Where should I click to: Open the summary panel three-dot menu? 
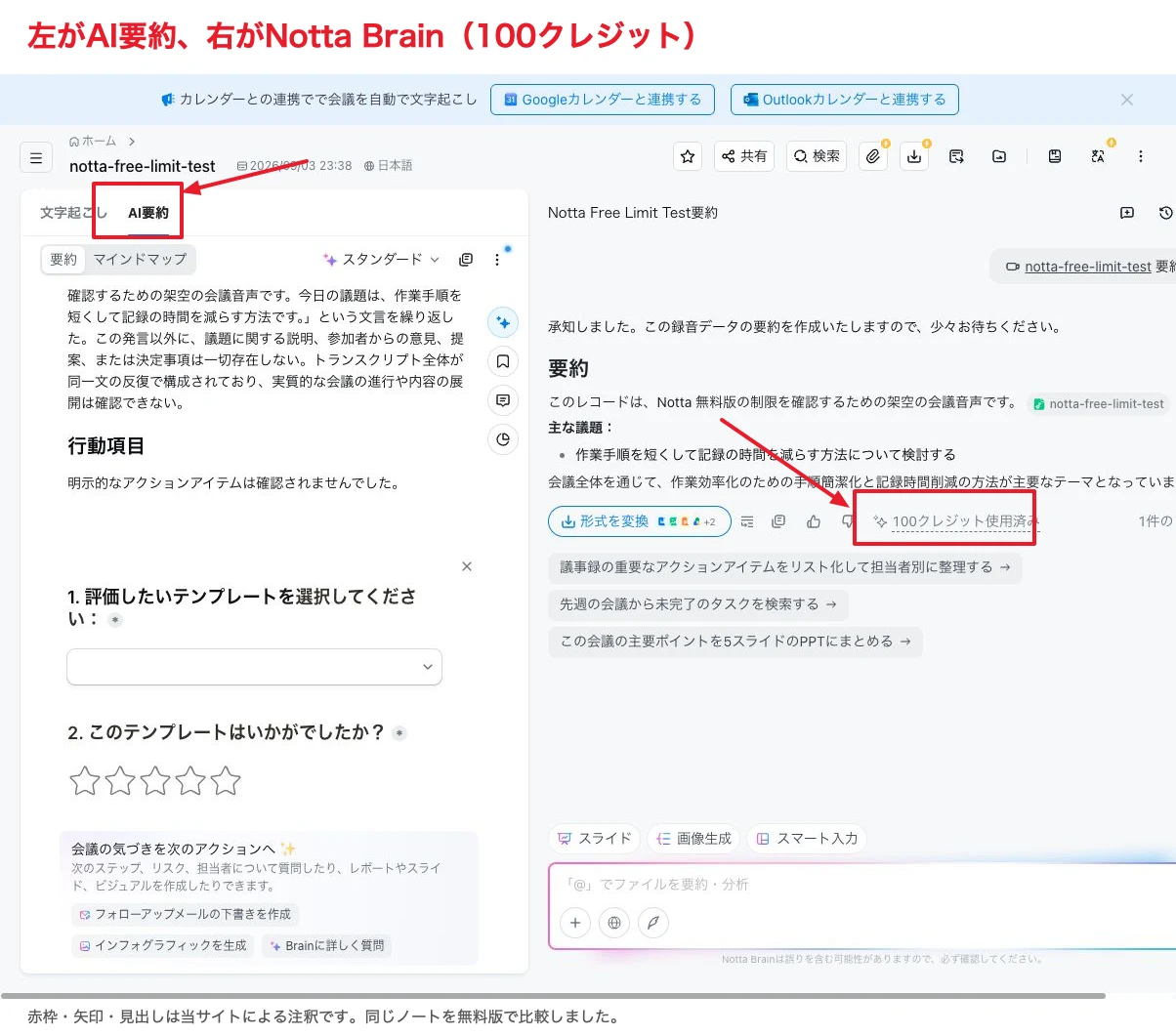(x=497, y=260)
